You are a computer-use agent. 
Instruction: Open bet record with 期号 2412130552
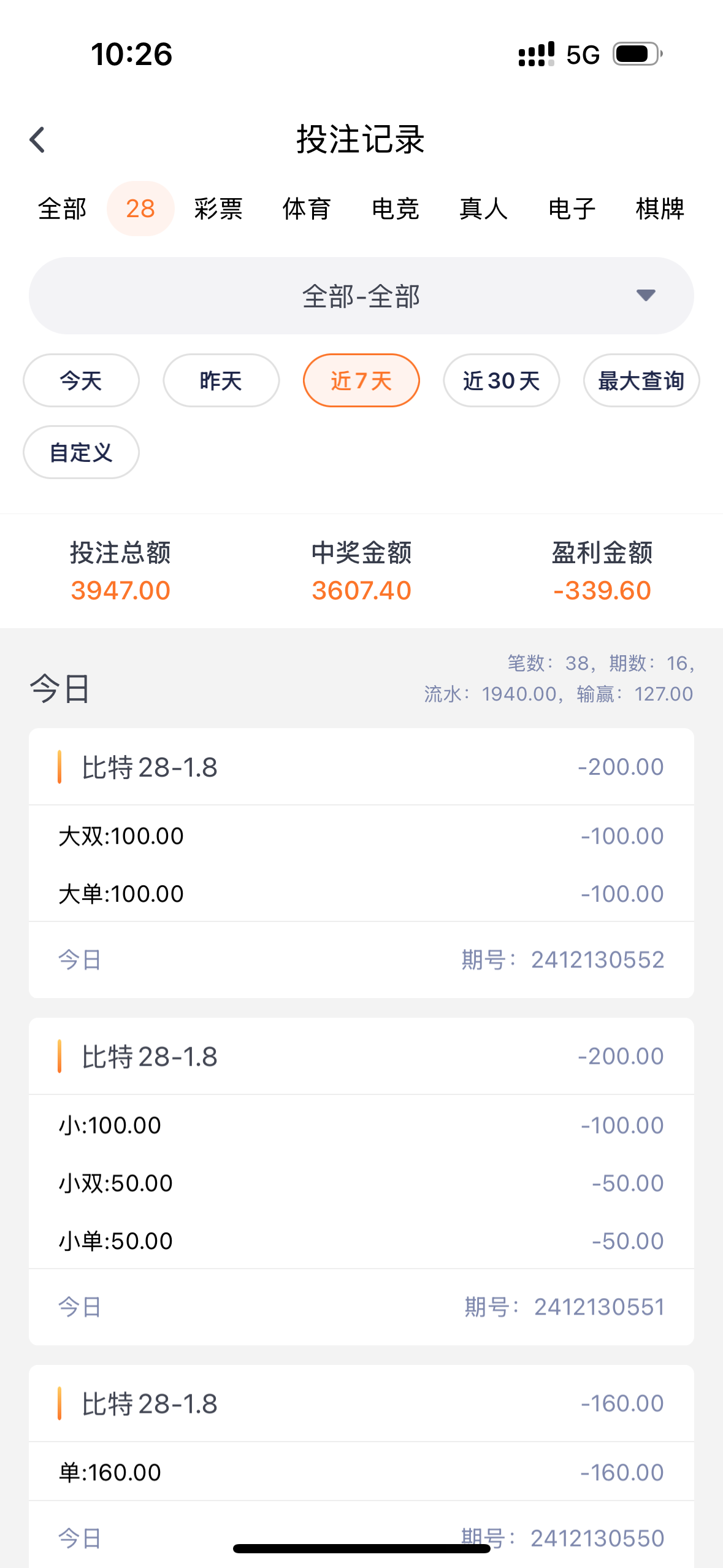361,862
